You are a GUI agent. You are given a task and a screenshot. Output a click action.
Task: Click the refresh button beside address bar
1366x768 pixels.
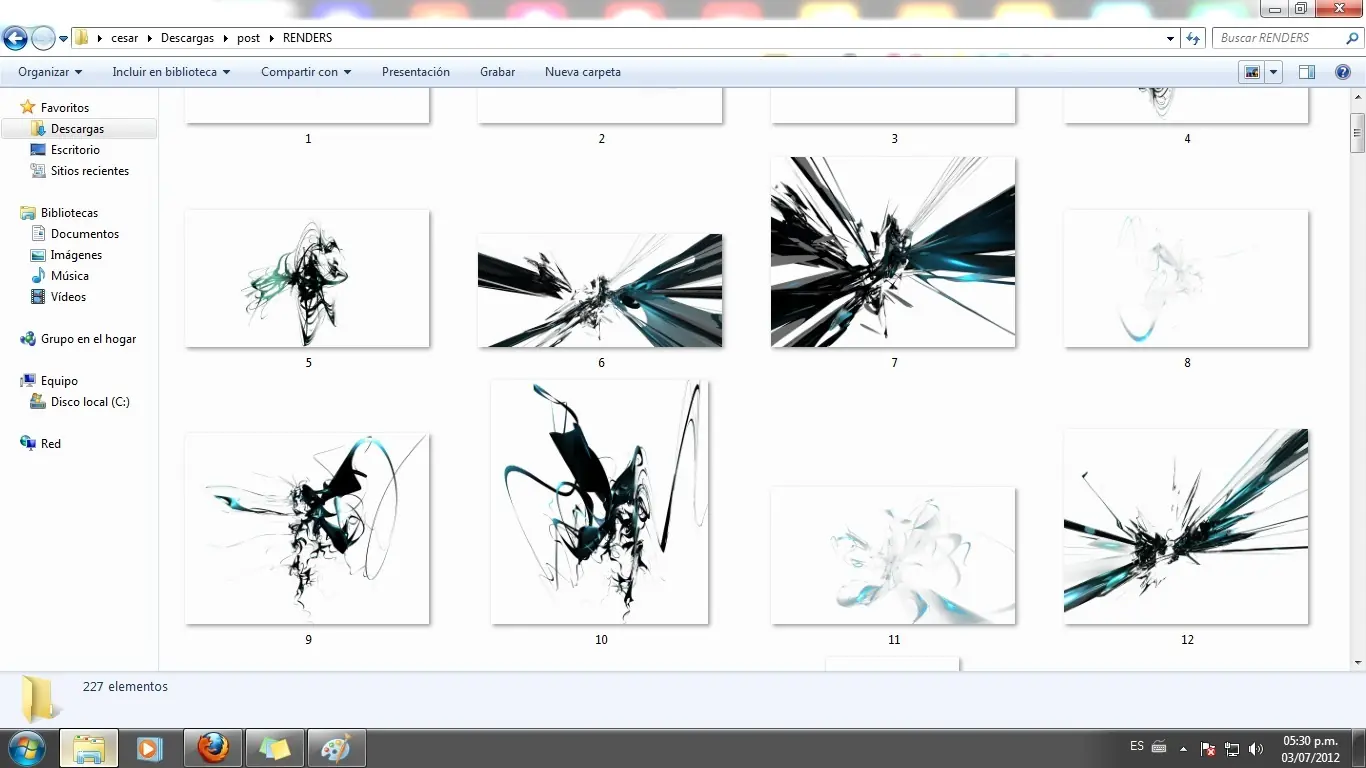pos(1193,38)
